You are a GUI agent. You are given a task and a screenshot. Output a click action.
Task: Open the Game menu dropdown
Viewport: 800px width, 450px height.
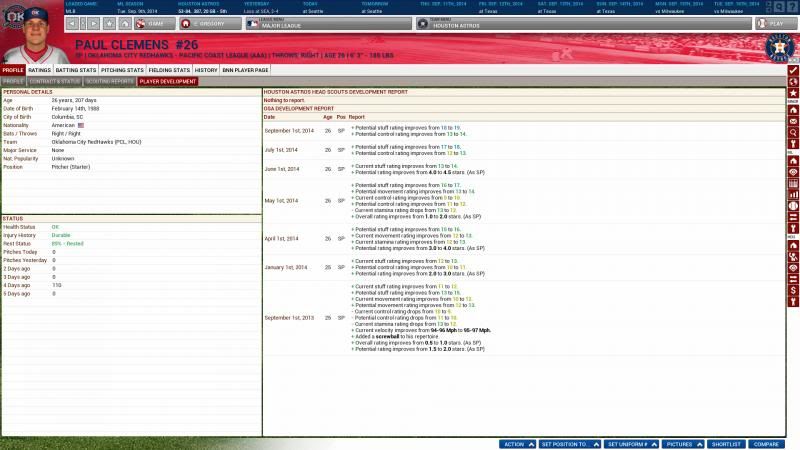coord(155,23)
